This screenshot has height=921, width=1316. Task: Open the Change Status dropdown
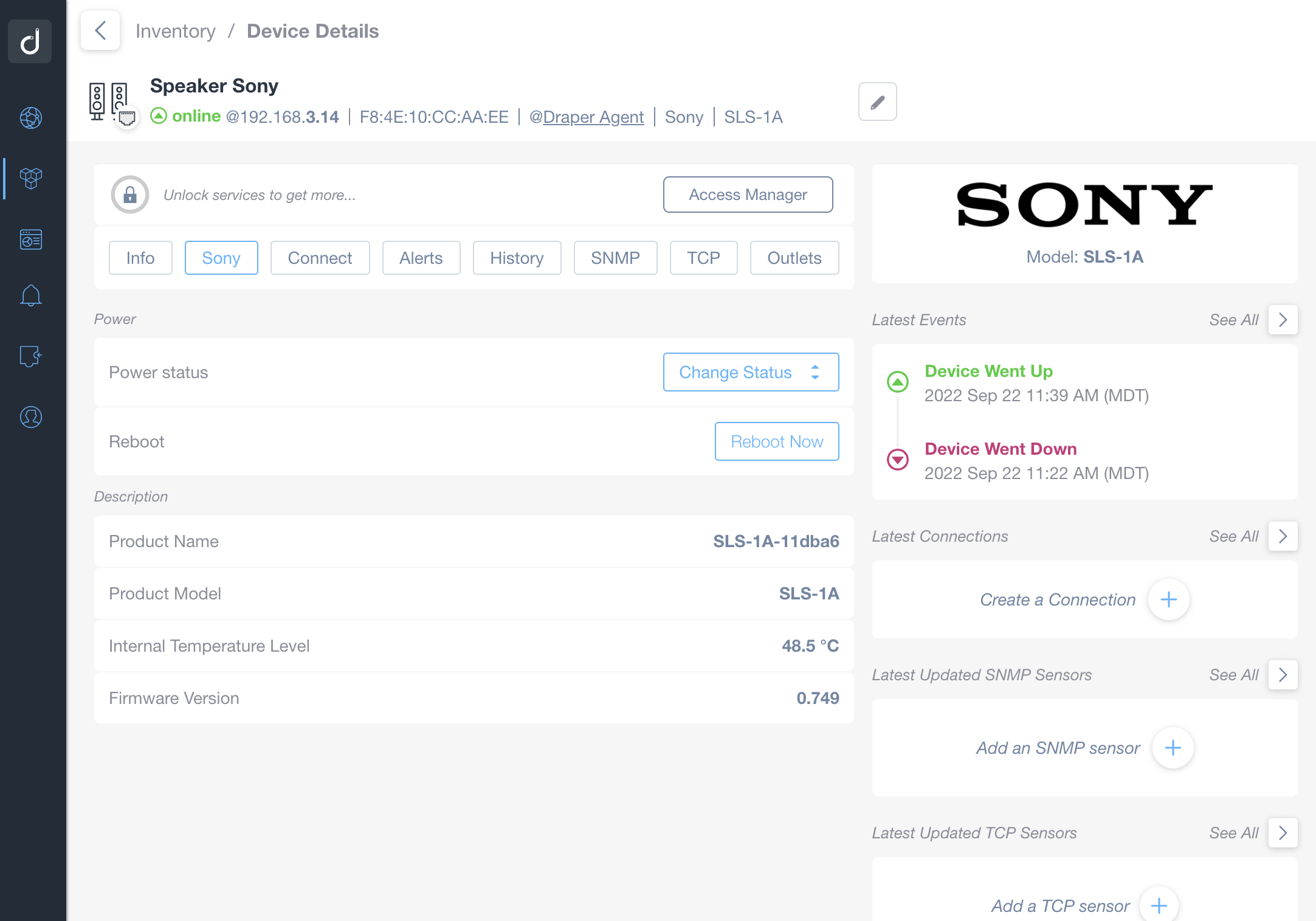[x=751, y=372]
